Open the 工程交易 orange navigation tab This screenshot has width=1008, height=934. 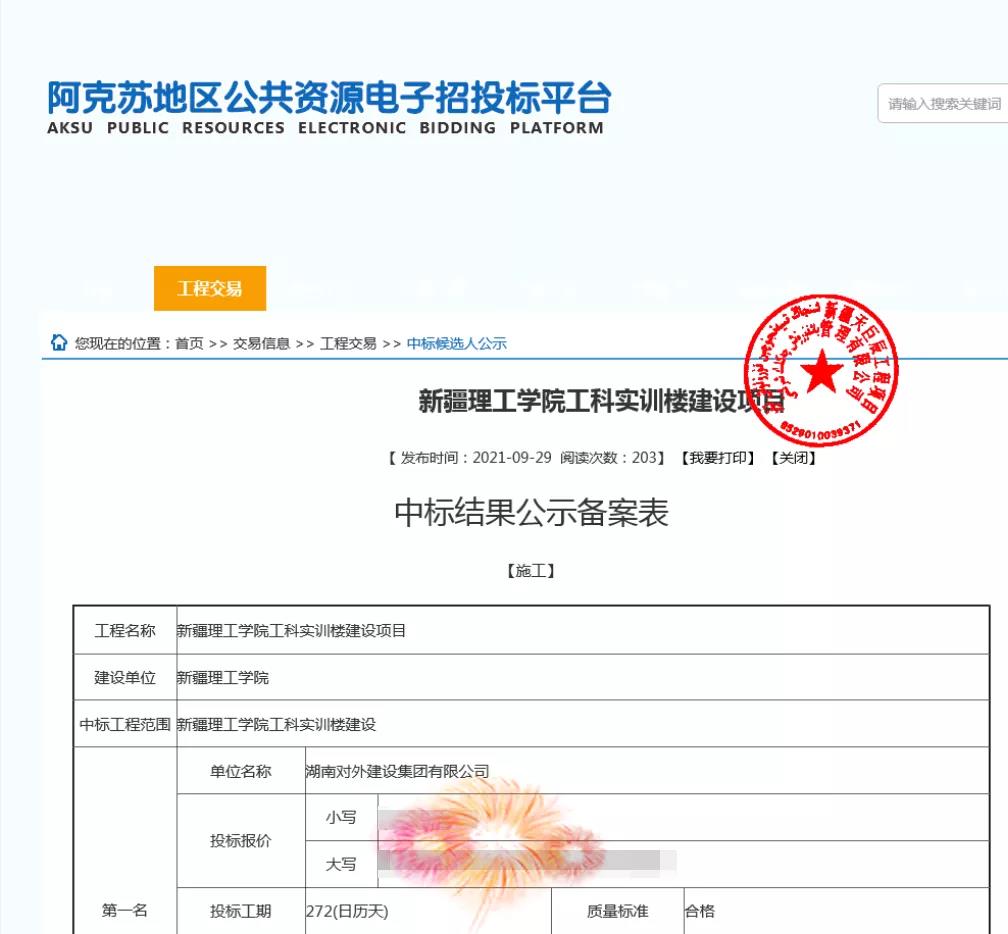210,289
